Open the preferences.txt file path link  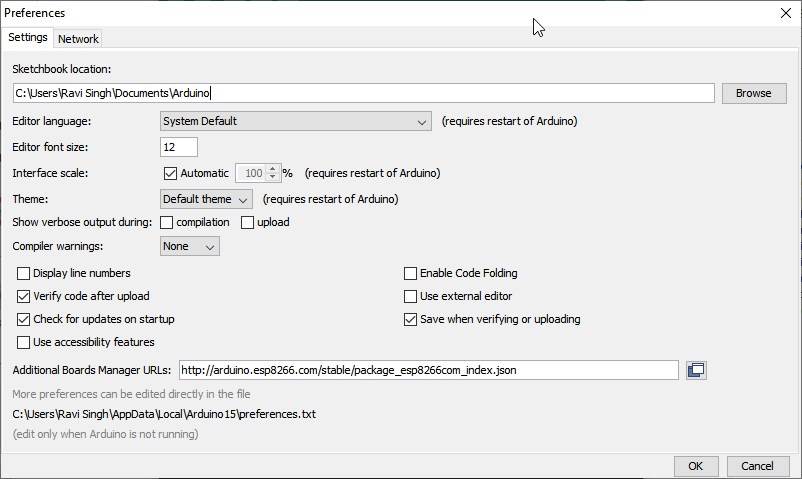[x=164, y=414]
